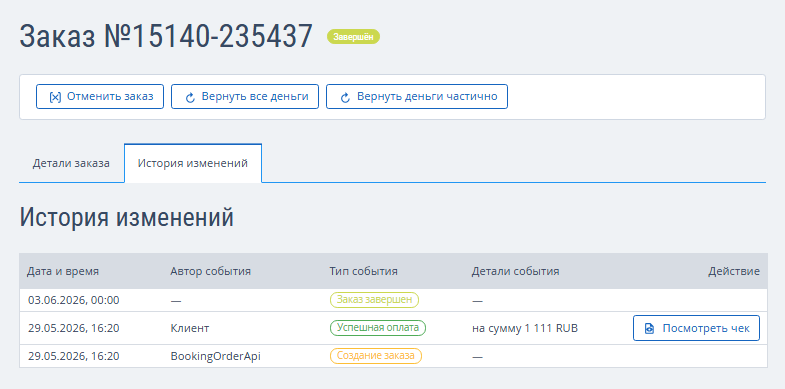Click the Тип события column header
The image size is (785, 389).
[x=363, y=271]
